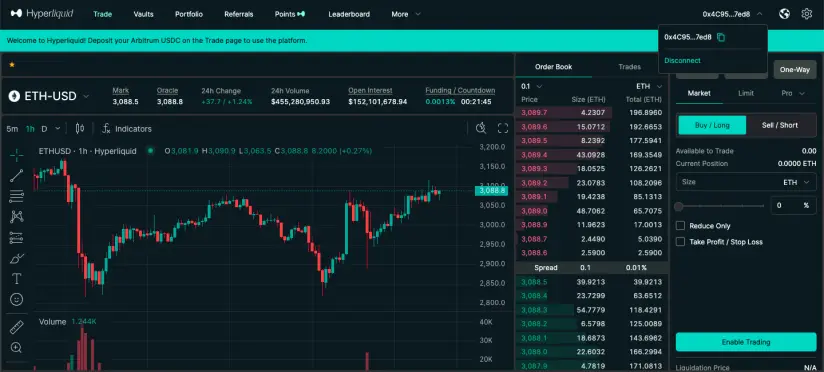Select the ruler measure tool
The width and height of the screenshot is (824, 372).
coord(17,327)
